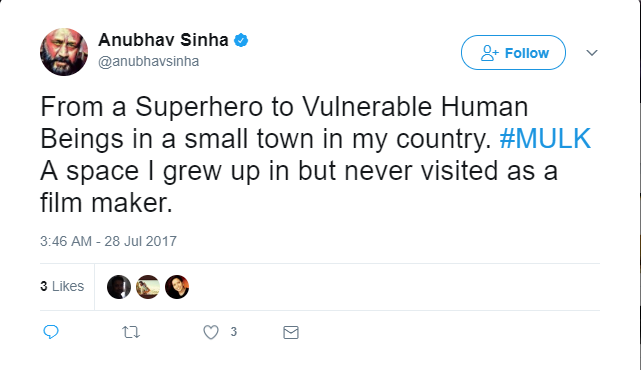Open the first liker's dark avatar
The height and width of the screenshot is (370, 641).
[119, 287]
